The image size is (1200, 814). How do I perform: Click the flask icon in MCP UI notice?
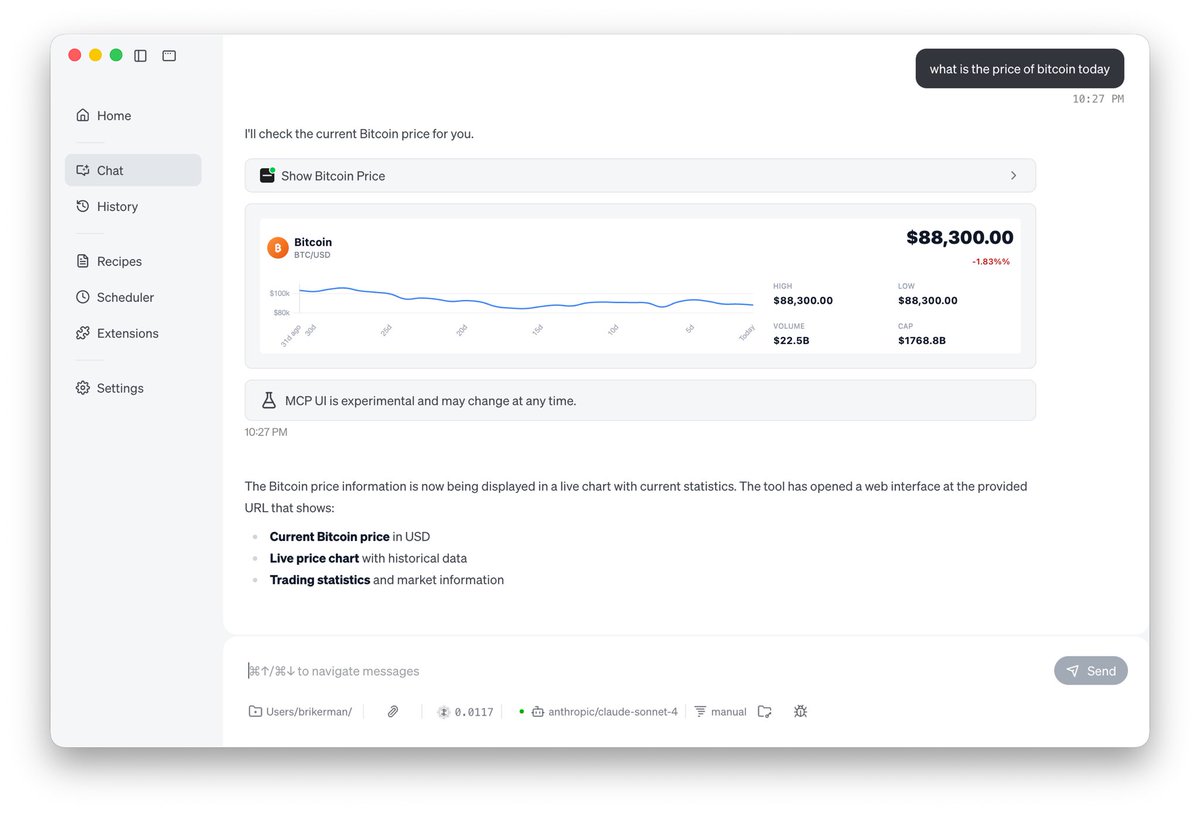point(268,400)
